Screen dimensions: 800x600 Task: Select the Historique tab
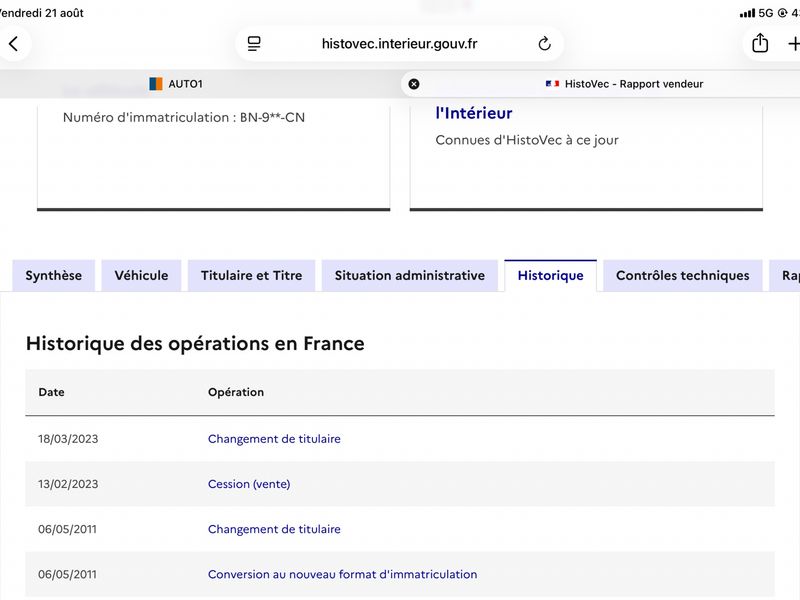pyautogui.click(x=551, y=276)
